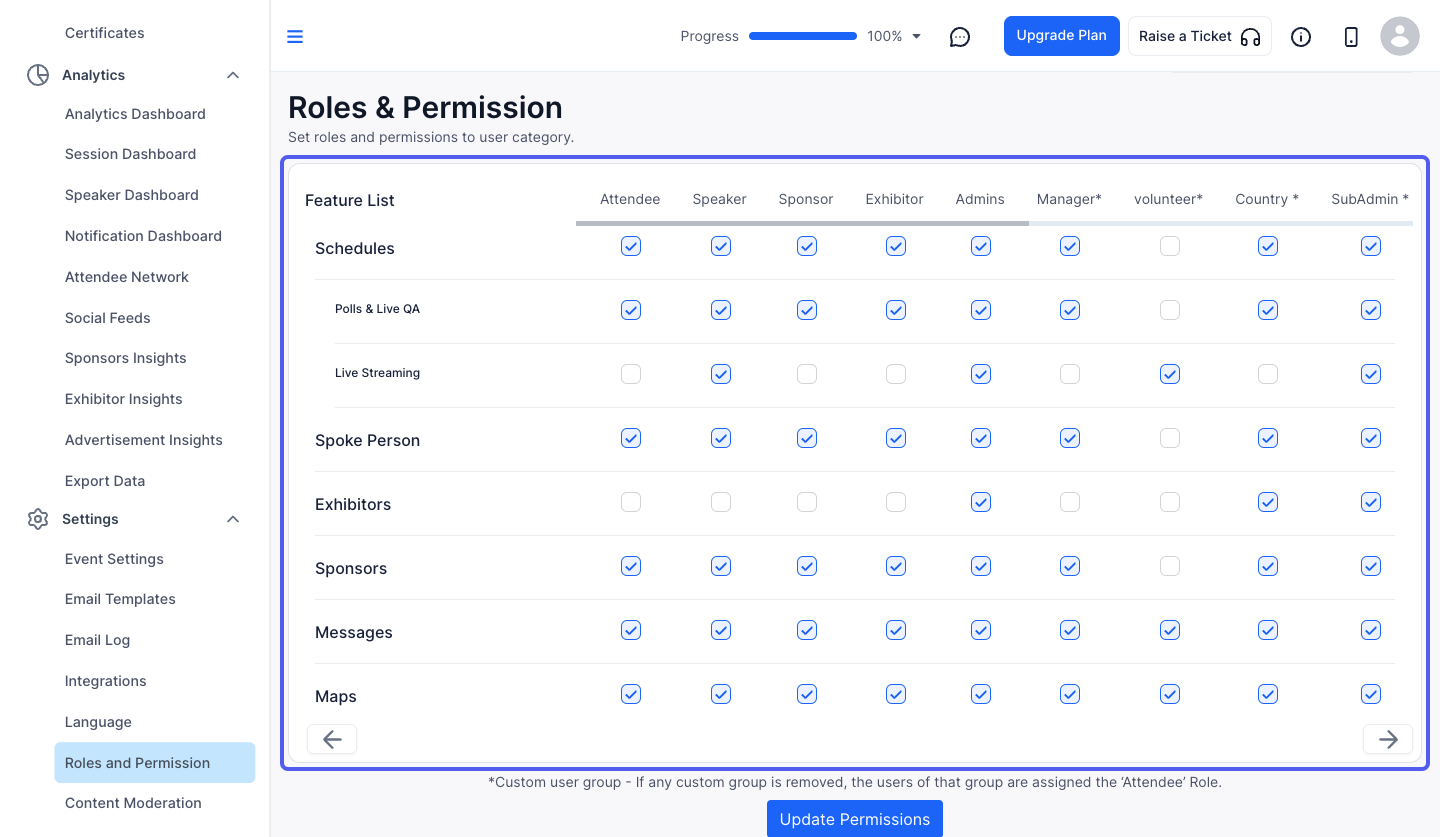
Task: Open Email Templates
Action: coord(120,599)
